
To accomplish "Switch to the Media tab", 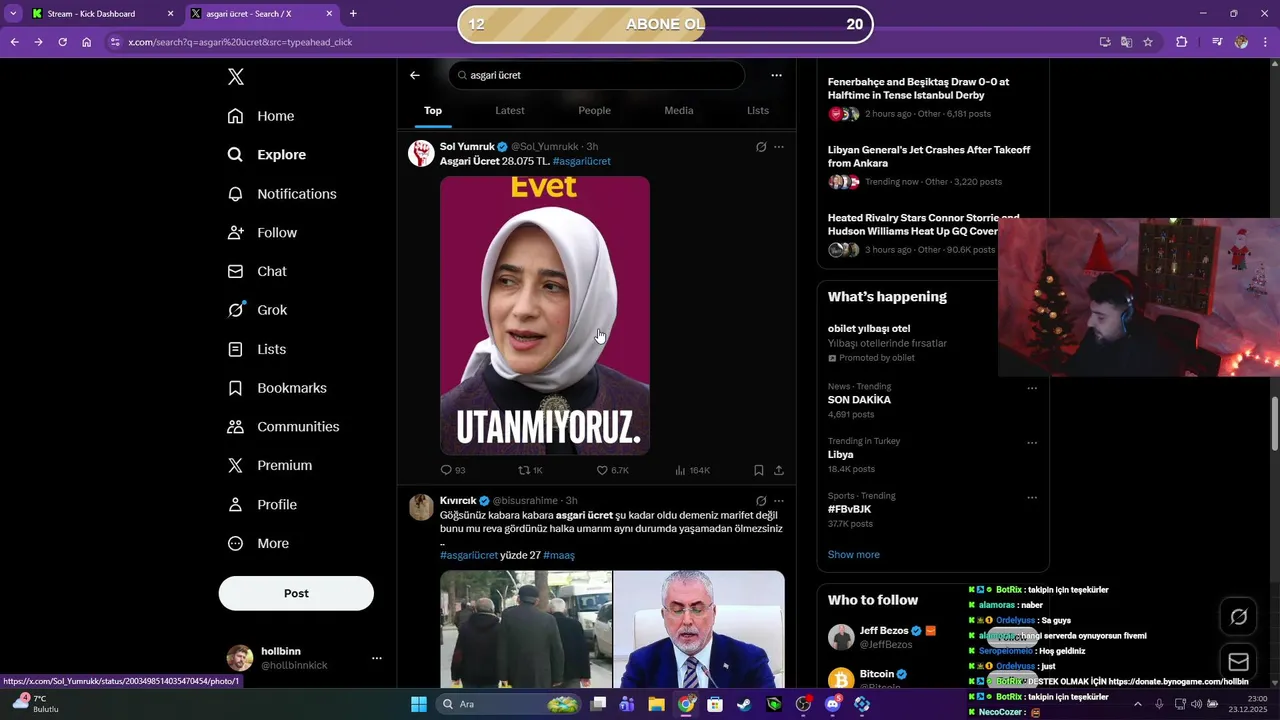I will [679, 110].
